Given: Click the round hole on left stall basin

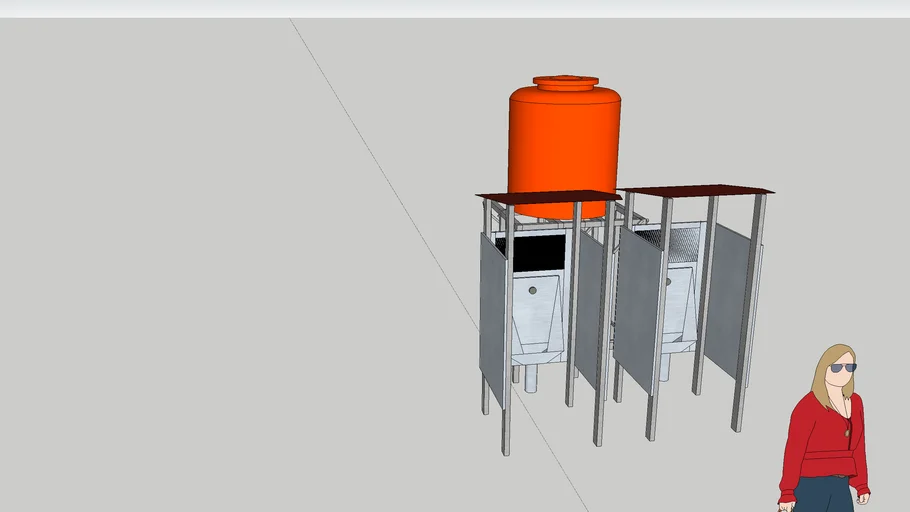Looking at the screenshot, I should tap(532, 290).
